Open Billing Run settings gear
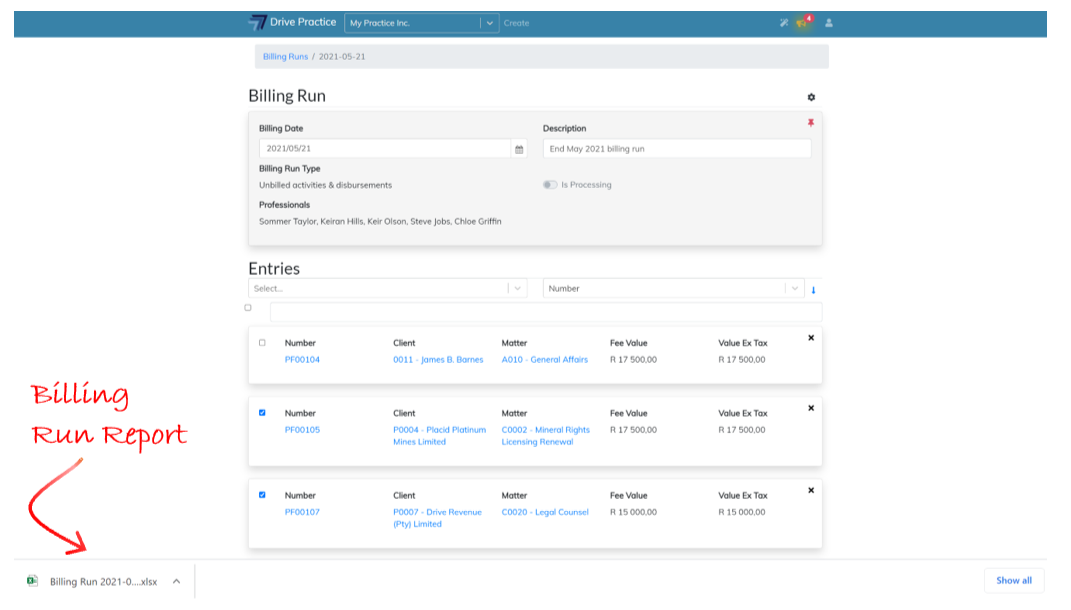The height and width of the screenshot is (610, 1071). pos(811,97)
